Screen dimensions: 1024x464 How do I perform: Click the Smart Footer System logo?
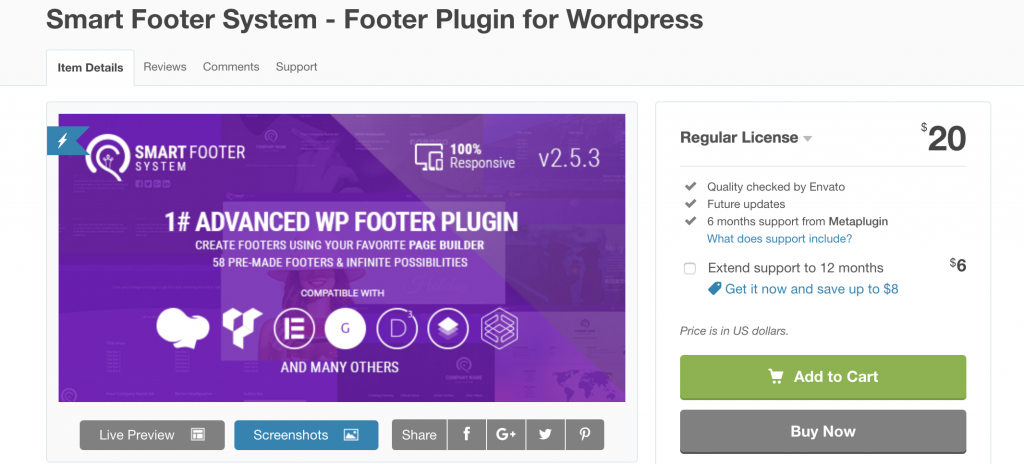click(x=165, y=157)
